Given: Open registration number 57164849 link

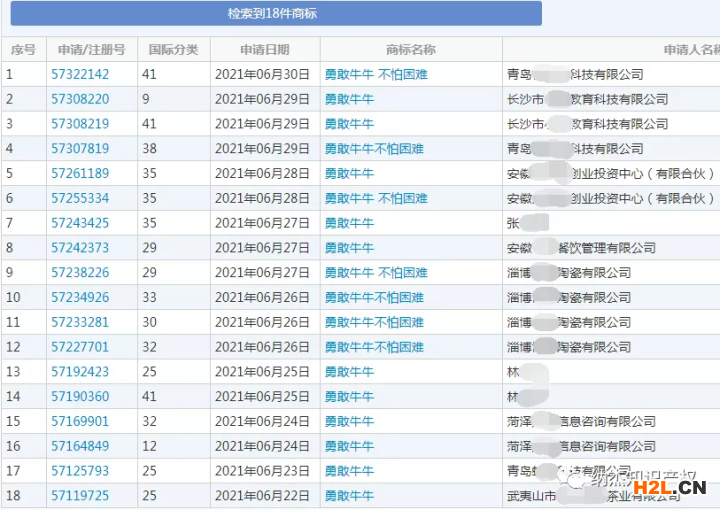Looking at the screenshot, I should (x=80, y=446).
